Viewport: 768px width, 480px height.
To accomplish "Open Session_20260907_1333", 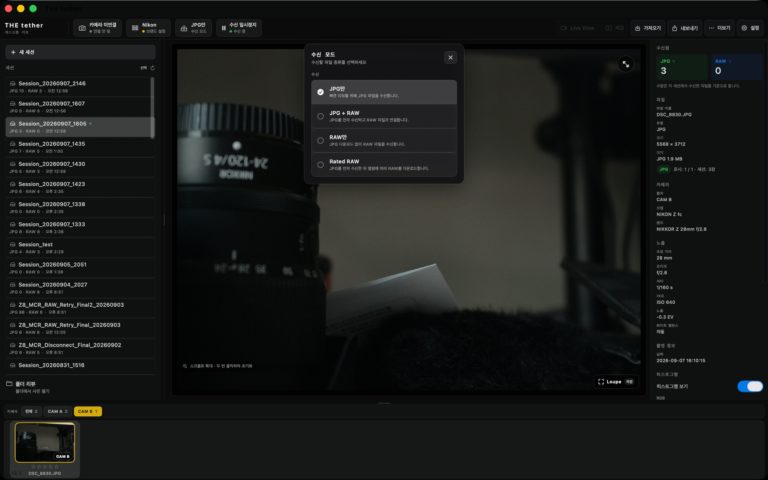I will [78, 227].
